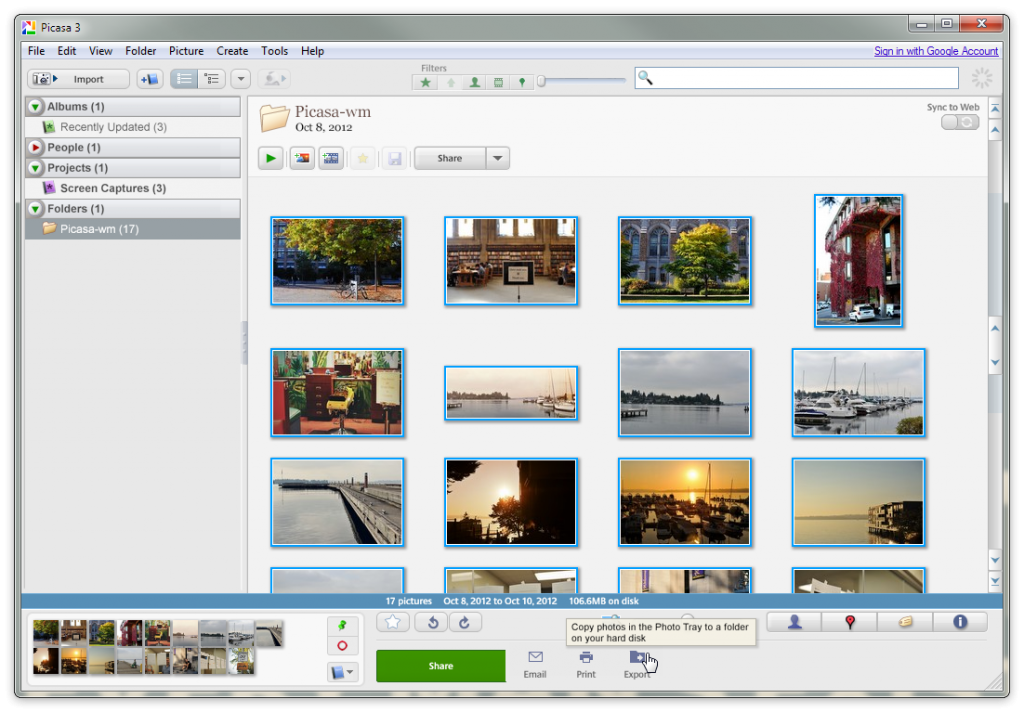This screenshot has width=1024, height=712.
Task: Create movie presentation icon
Action: pyautogui.click(x=331, y=158)
